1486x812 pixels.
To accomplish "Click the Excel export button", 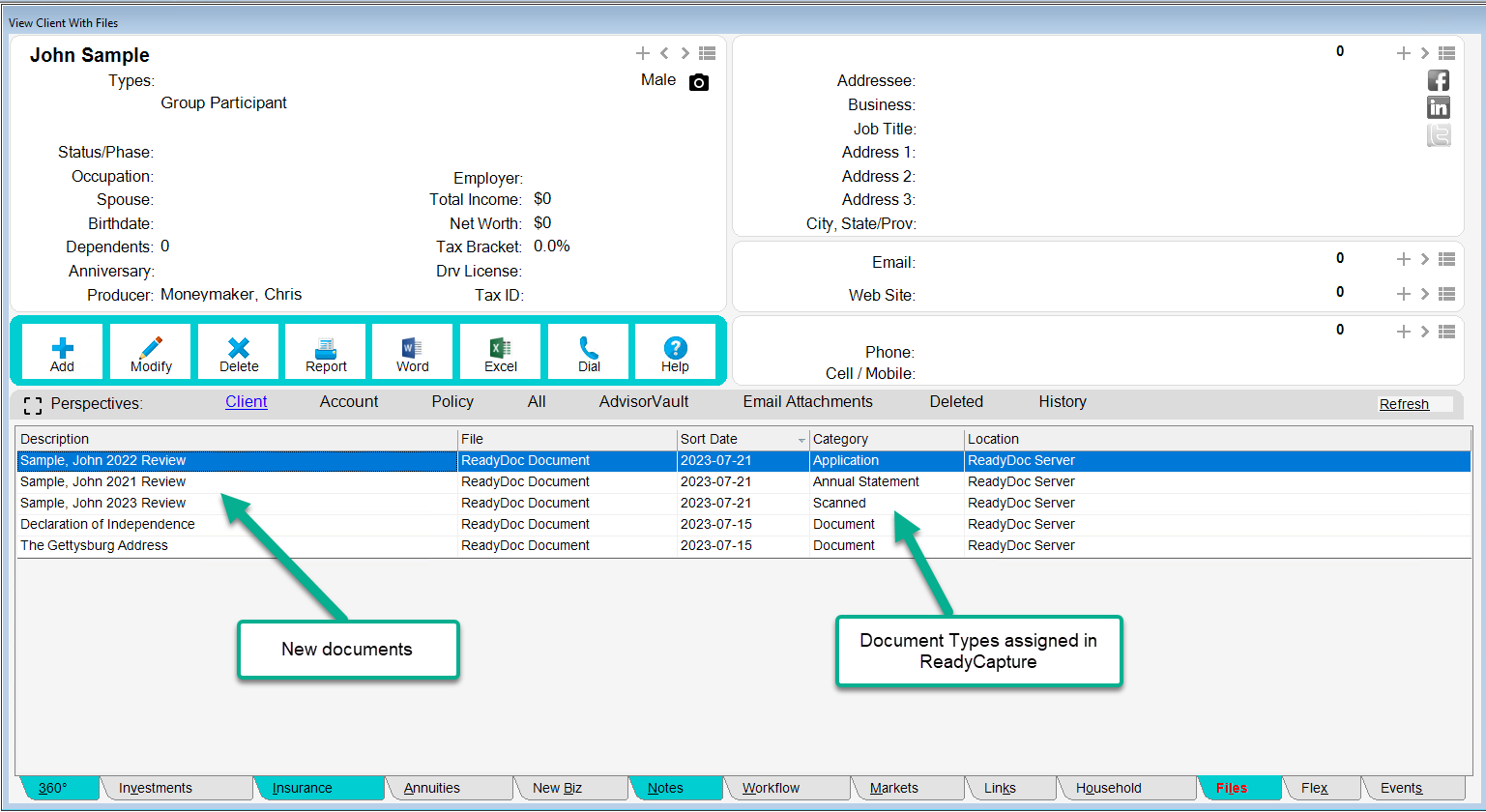I will click(x=500, y=354).
